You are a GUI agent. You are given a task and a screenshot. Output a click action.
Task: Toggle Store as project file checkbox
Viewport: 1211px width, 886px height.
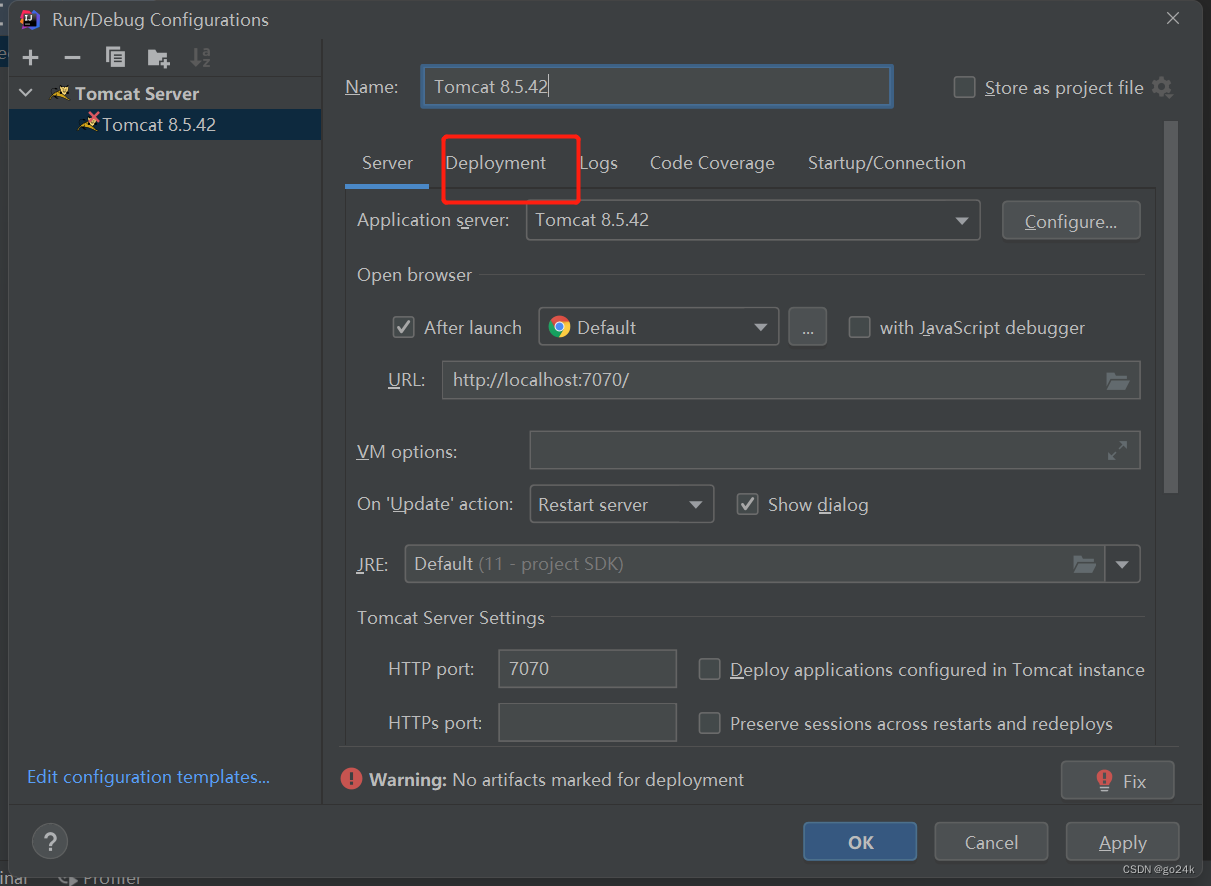point(964,87)
